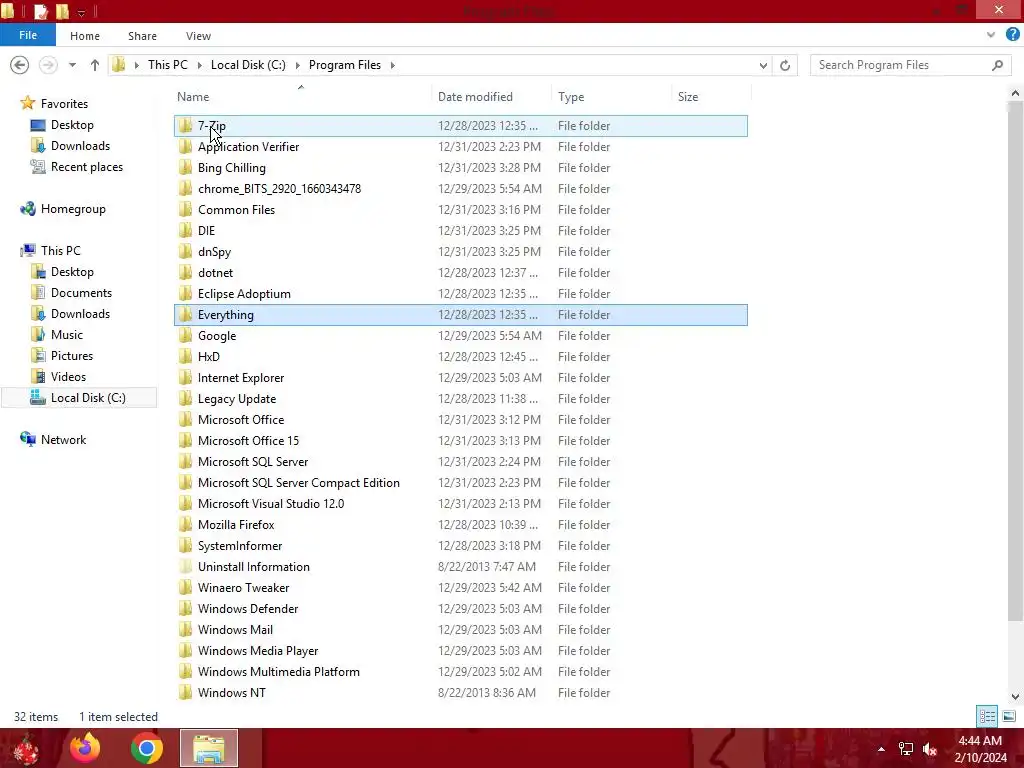Screen dimensions: 1024x768
Task: Open Recent places in Favorites
Action: click(x=86, y=167)
